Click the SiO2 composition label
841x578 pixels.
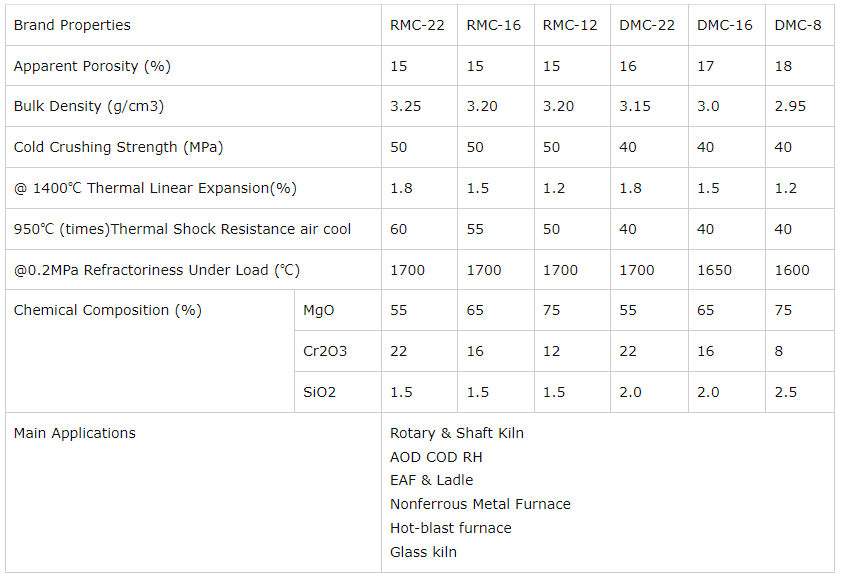pos(320,392)
